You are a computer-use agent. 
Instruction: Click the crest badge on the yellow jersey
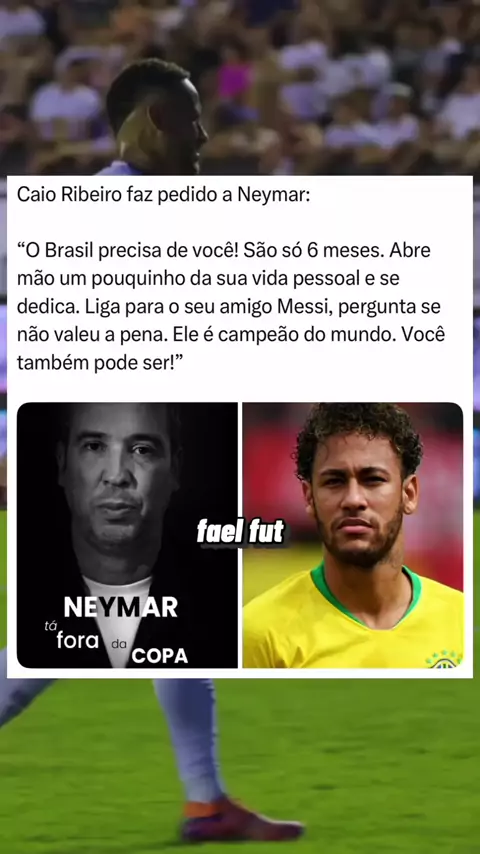[444, 658]
